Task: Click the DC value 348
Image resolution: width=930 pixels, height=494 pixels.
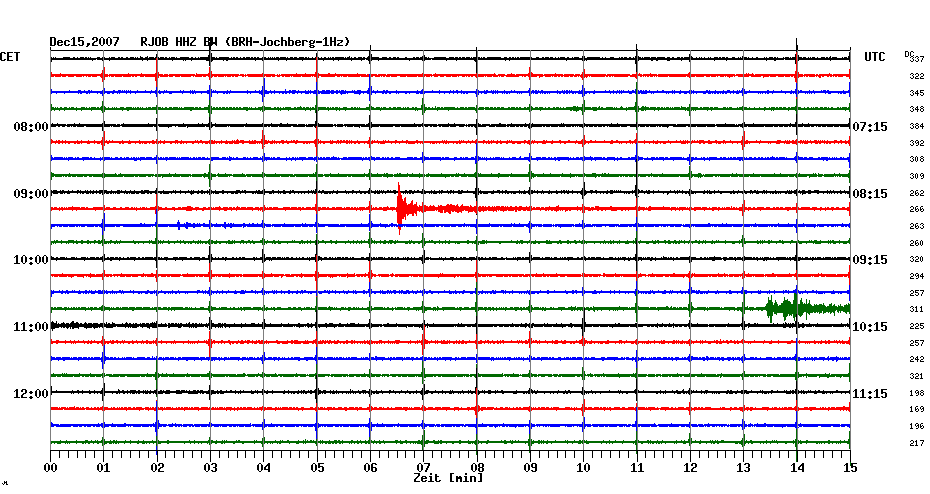Action: tap(917, 110)
